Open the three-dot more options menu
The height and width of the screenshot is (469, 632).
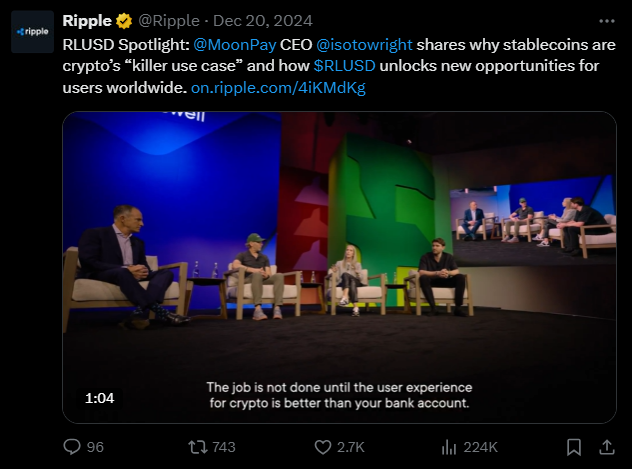(x=606, y=21)
